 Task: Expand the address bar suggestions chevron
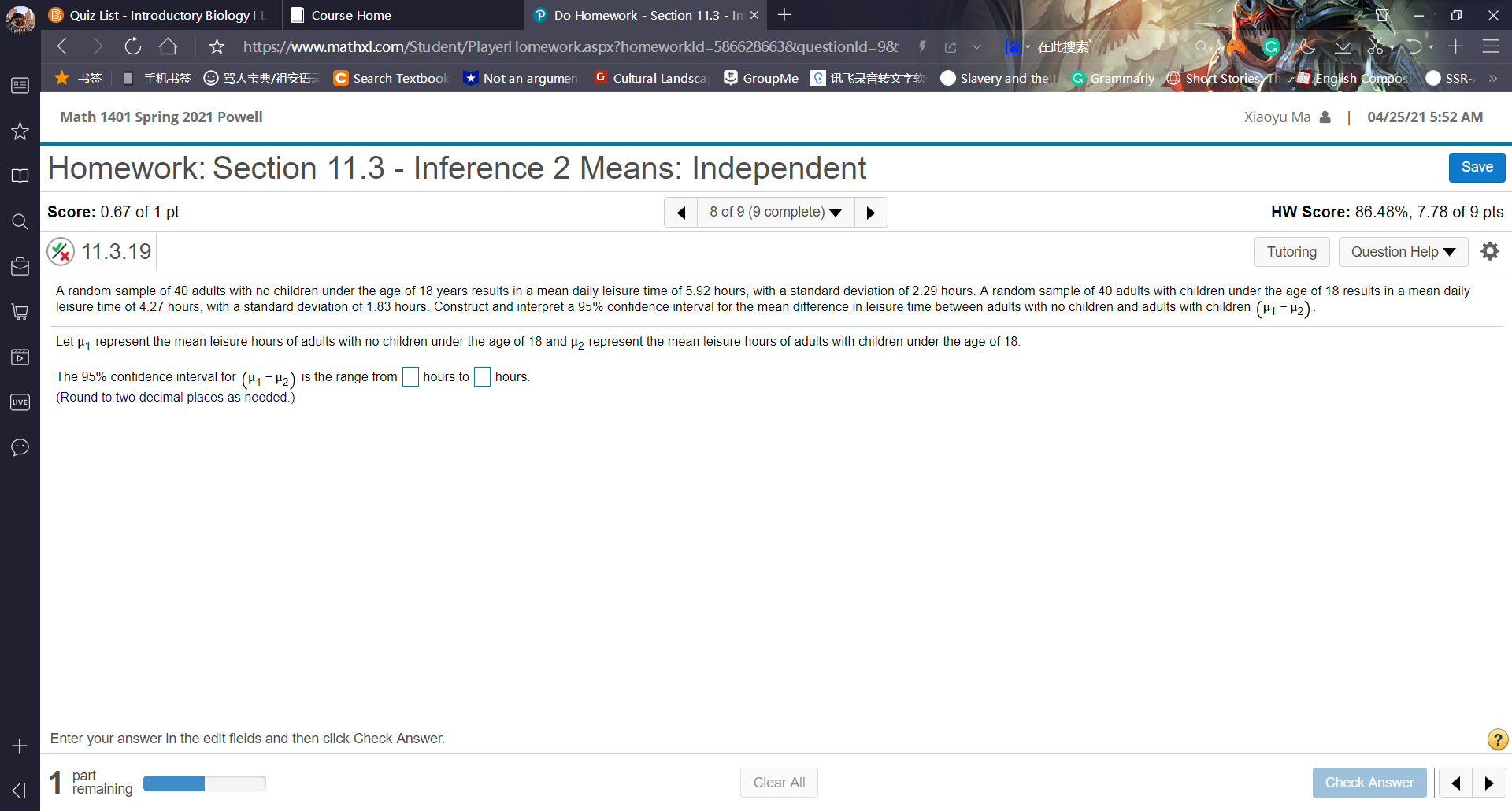point(977,46)
